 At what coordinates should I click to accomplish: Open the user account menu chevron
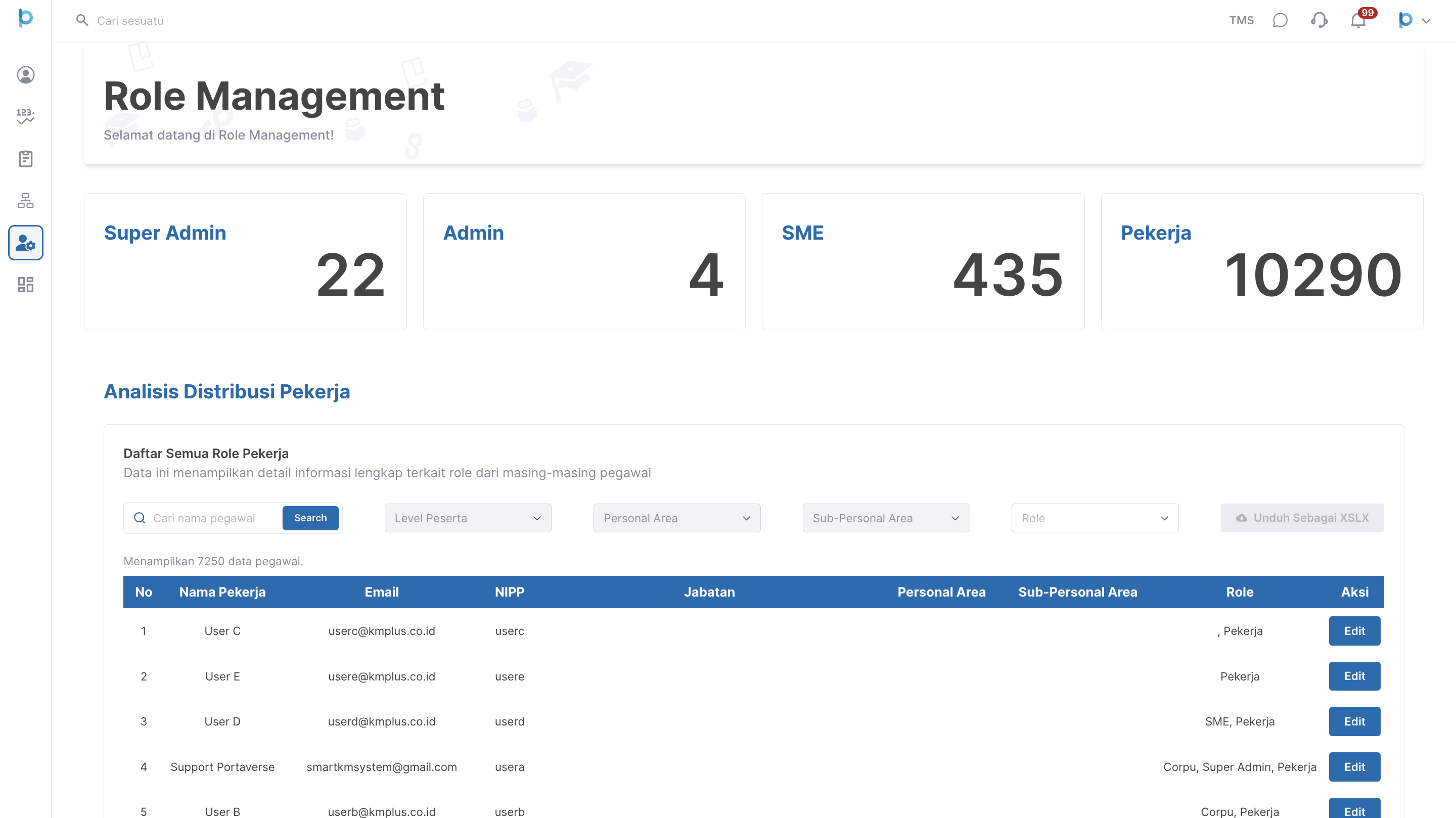1426,21
